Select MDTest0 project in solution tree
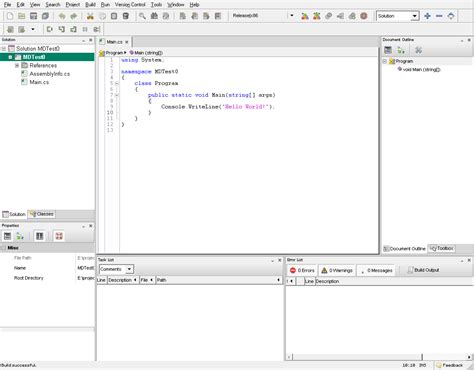Screen dimensions: 474x370 click(x=47, y=57)
